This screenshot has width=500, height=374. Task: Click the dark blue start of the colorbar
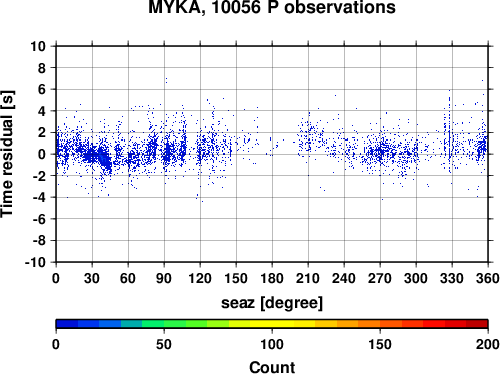(x=67, y=324)
